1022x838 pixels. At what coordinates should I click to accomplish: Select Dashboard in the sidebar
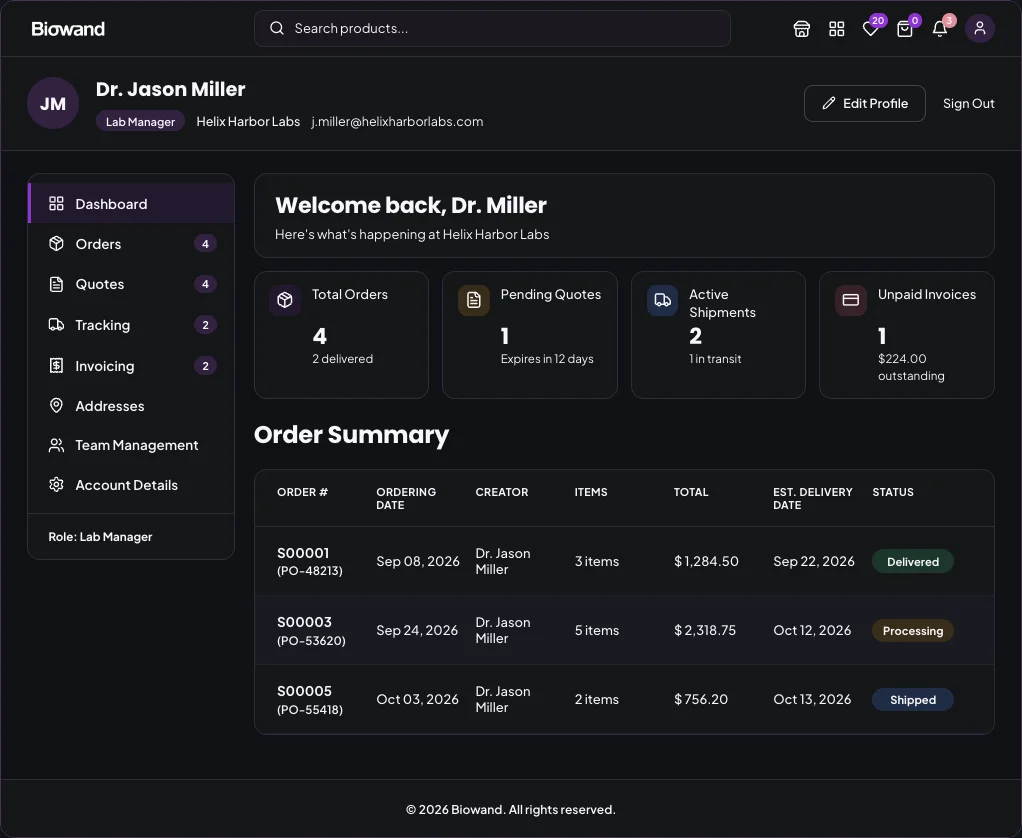click(x=131, y=203)
